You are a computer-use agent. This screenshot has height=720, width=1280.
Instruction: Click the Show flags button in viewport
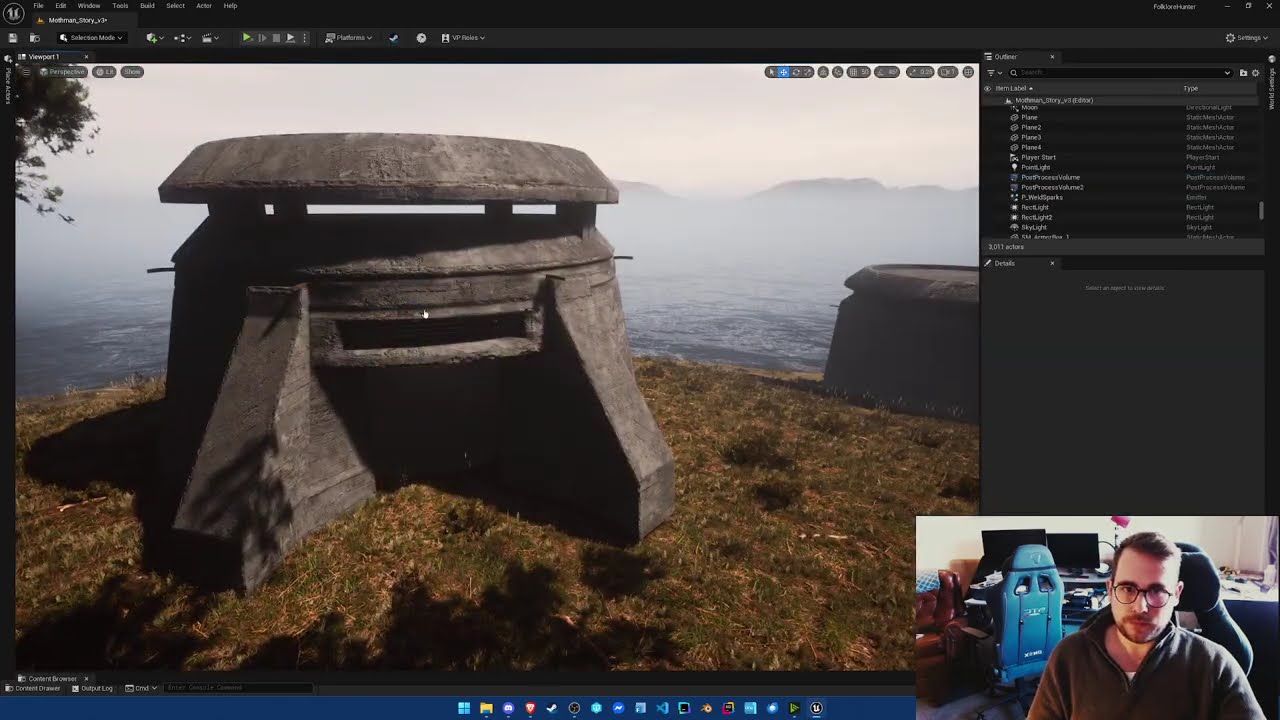[132, 72]
